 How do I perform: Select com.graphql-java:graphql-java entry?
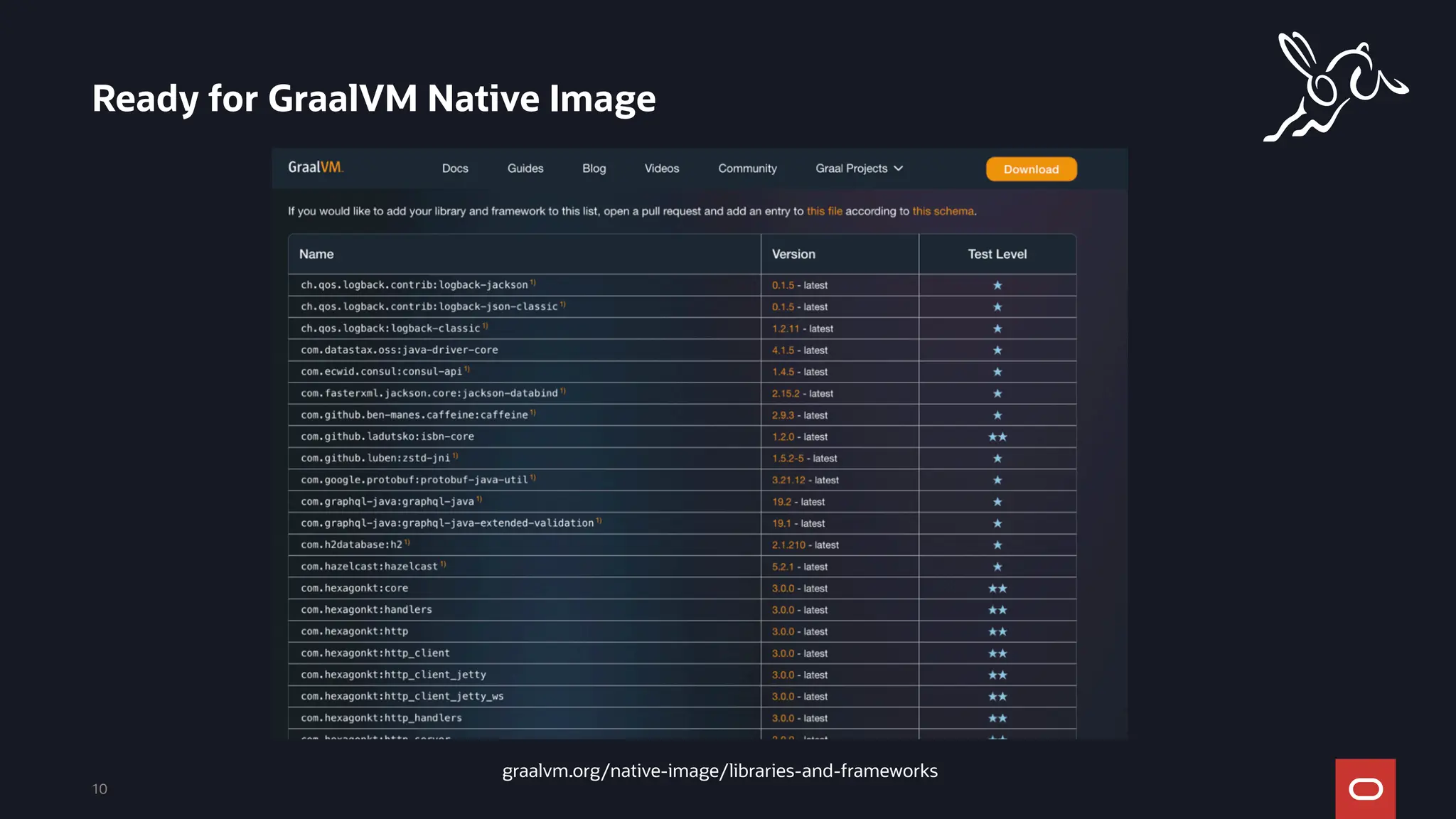click(x=387, y=502)
